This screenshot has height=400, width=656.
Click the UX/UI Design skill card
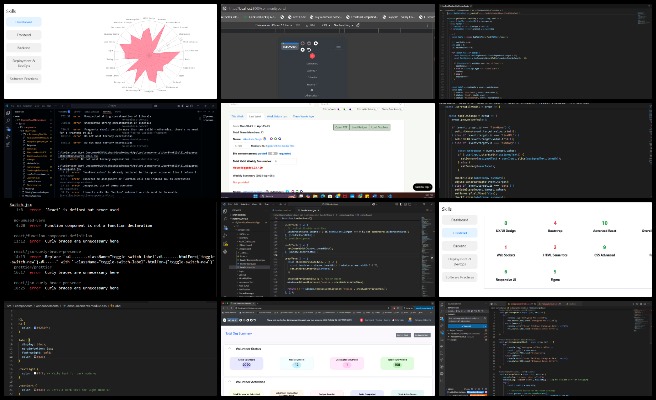[x=505, y=227]
